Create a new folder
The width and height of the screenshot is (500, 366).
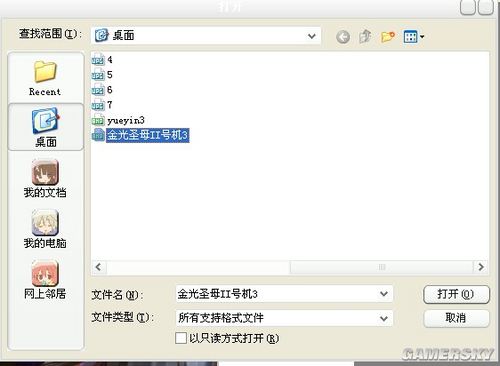click(388, 36)
